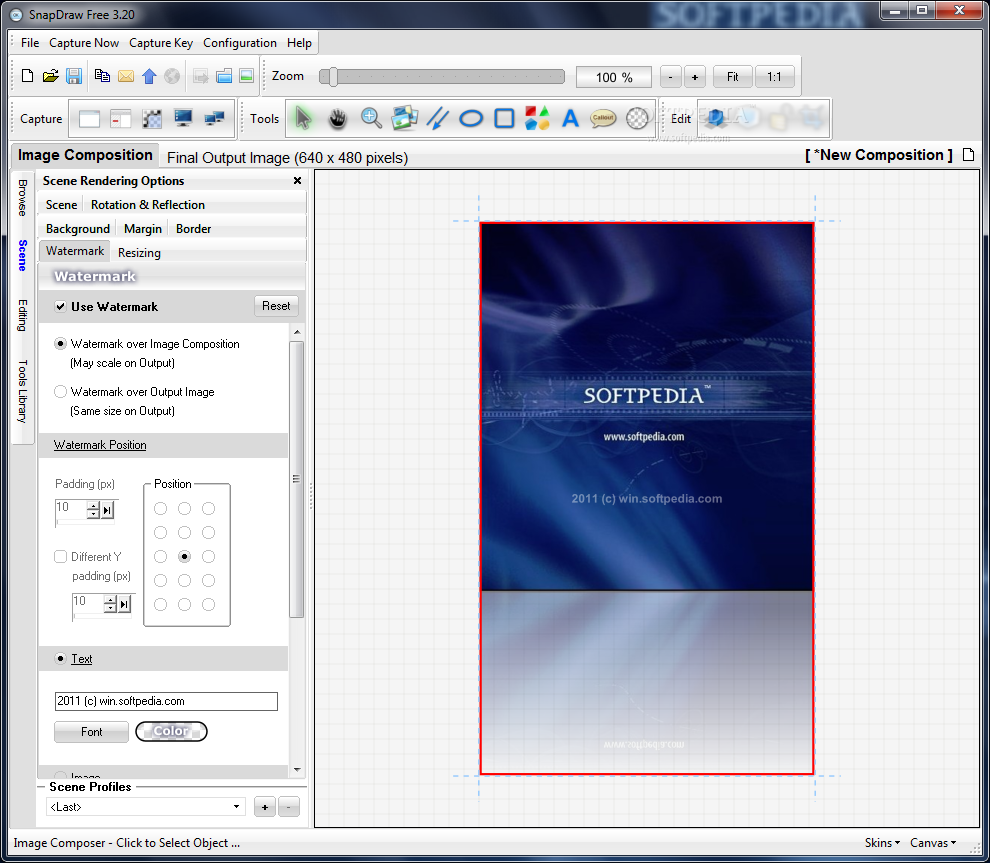Screen dimensions: 990x863
Task: Select the hand pan tool
Action: [x=338, y=119]
